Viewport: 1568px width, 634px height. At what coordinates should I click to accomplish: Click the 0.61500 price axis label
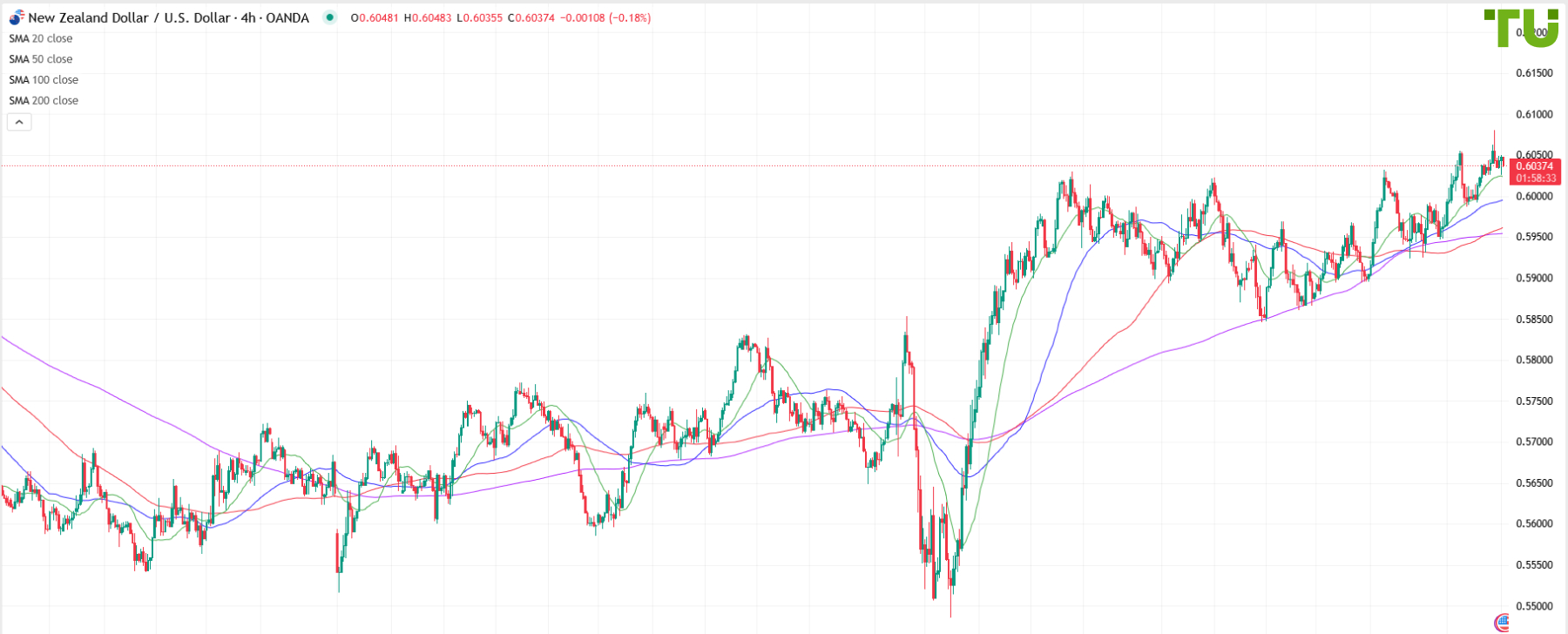click(x=1534, y=73)
